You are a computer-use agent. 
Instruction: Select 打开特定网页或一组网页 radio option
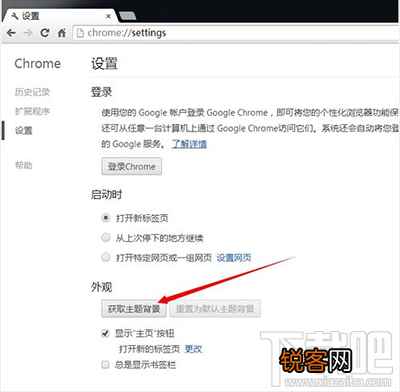tap(106, 257)
